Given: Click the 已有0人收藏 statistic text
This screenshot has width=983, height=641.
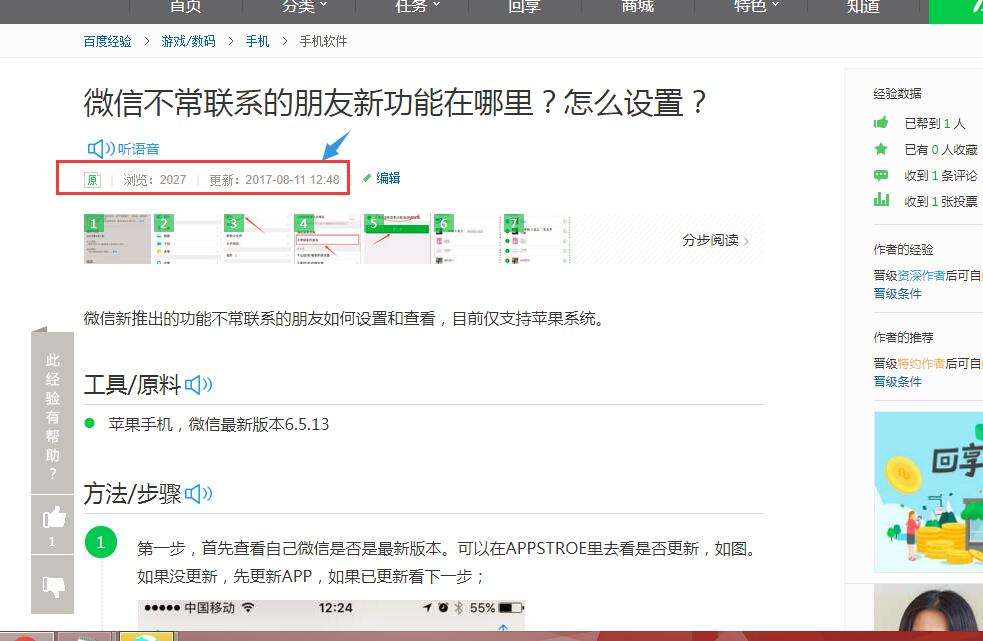Looking at the screenshot, I should (x=941, y=149).
